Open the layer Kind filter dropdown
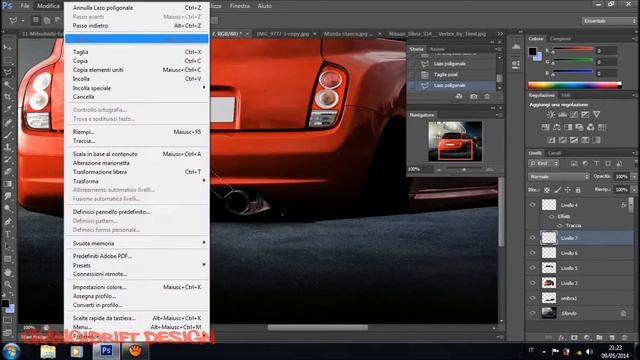 [x=544, y=164]
